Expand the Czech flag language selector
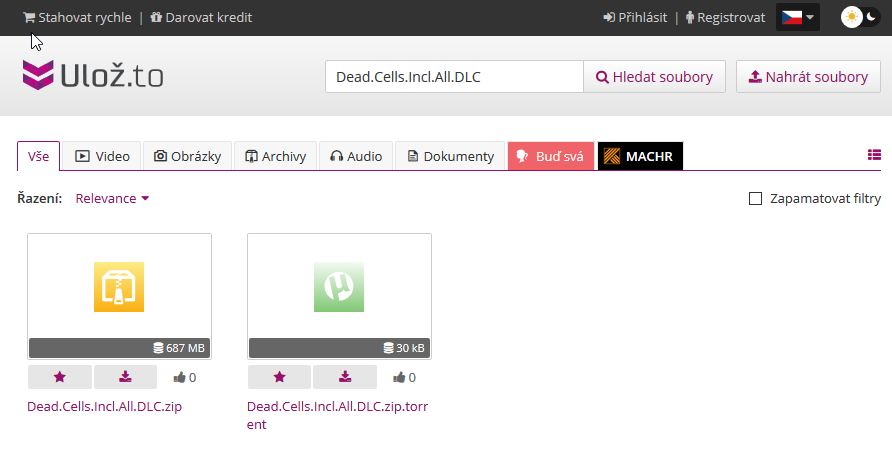892x449 pixels. coord(797,17)
